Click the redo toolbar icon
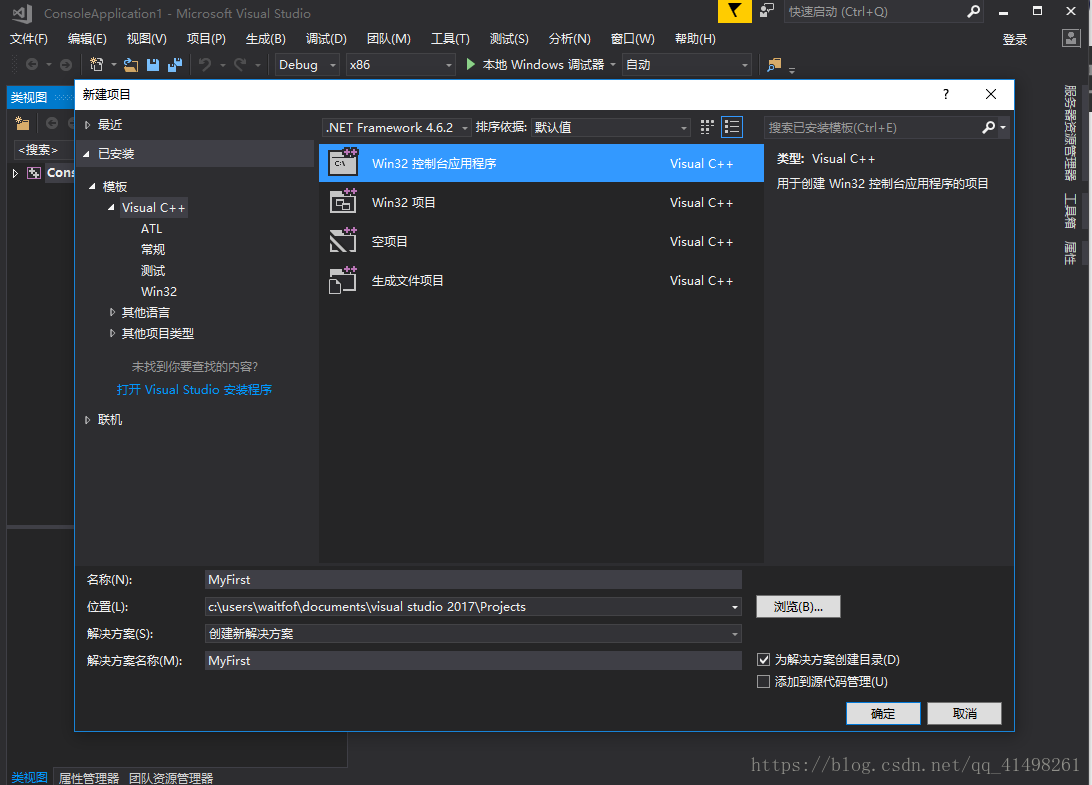Viewport: 1092px width, 785px height. click(240, 65)
